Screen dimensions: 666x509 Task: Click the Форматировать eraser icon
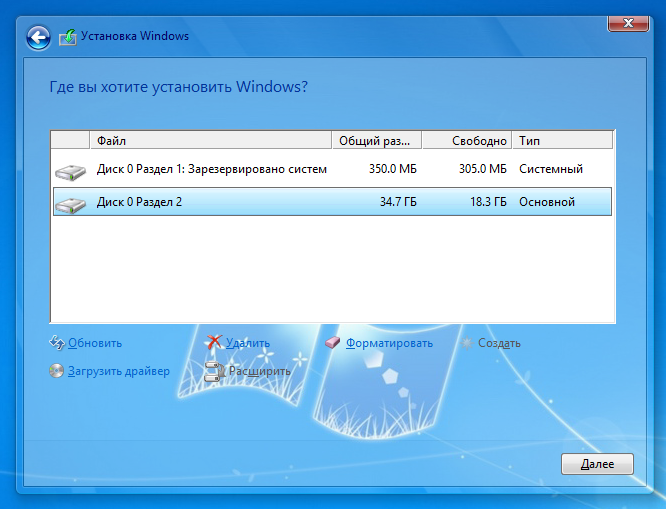coord(334,343)
